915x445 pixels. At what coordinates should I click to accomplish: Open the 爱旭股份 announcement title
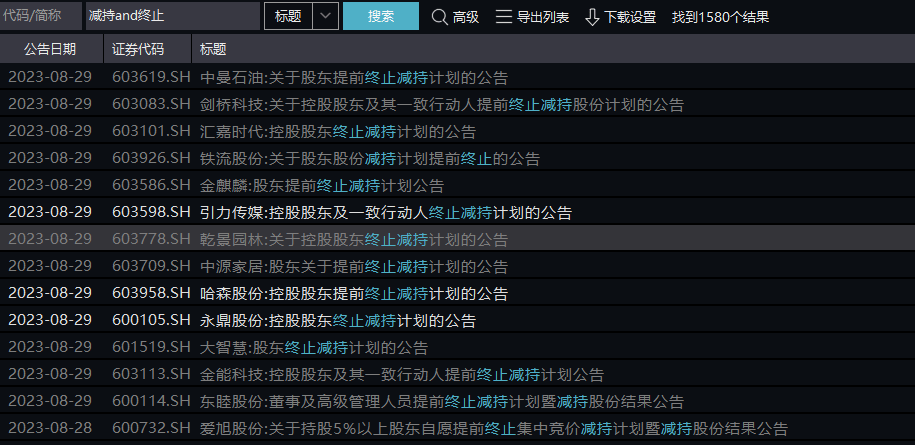(x=494, y=429)
